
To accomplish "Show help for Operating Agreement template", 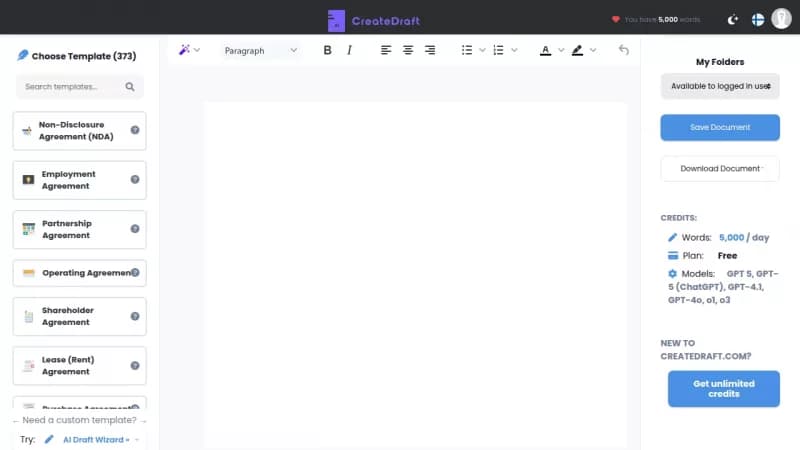I will point(135,272).
